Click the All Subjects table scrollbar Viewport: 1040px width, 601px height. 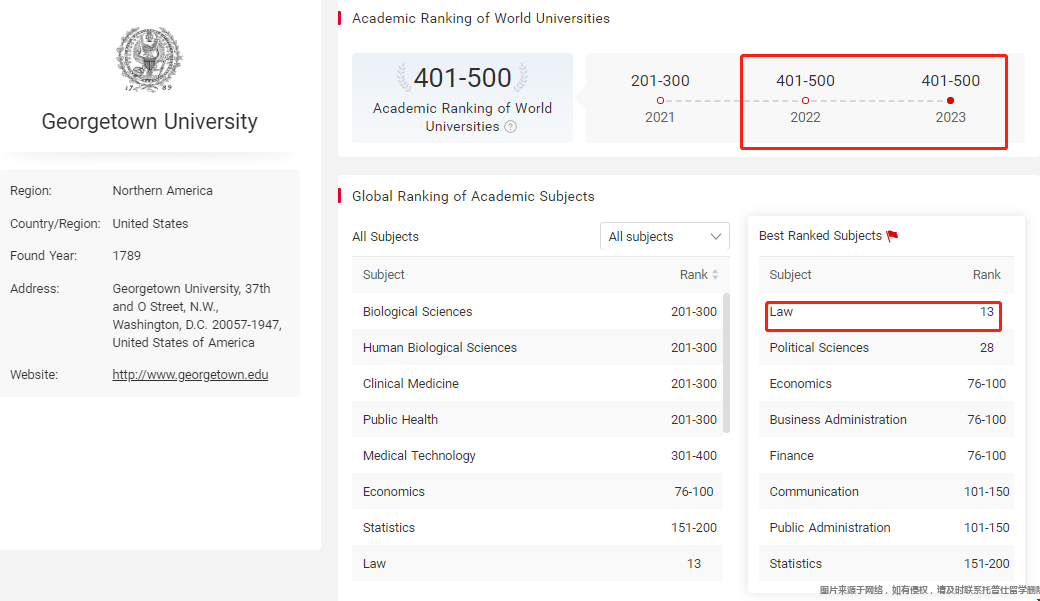coord(726,363)
